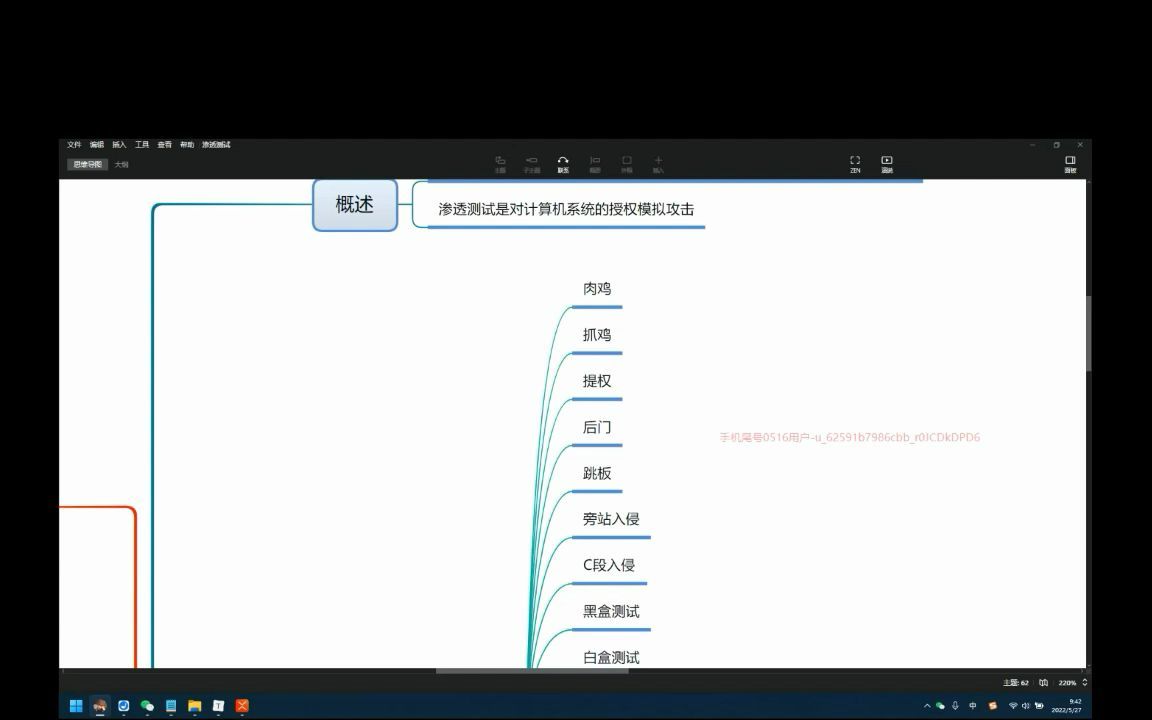Create a relationship using the 联系 icon

click(x=563, y=160)
